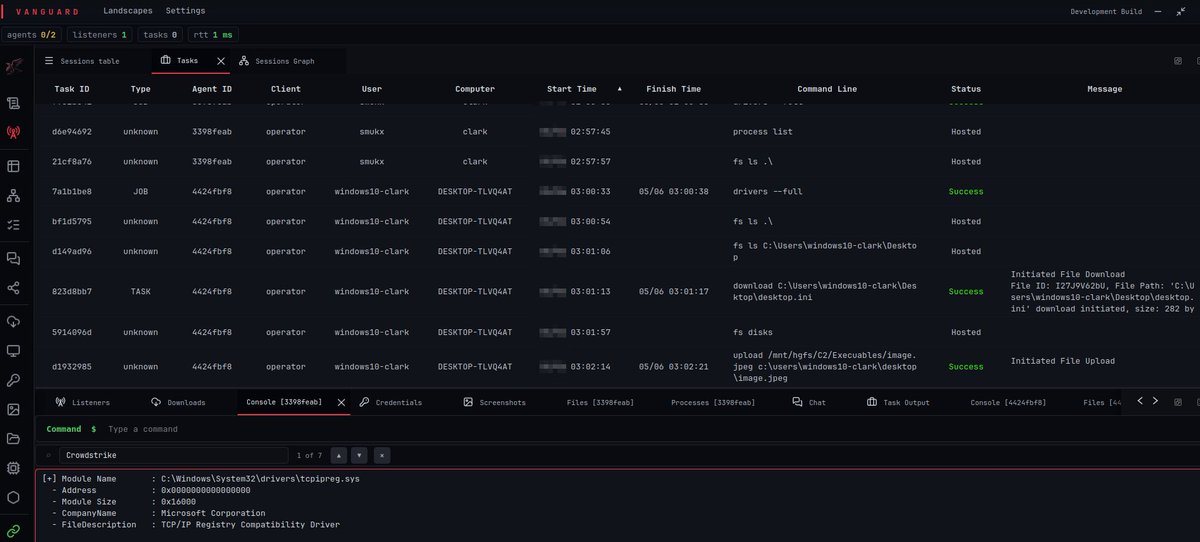
Task: Open the Listeners bottom tab
Action: pyautogui.click(x=83, y=402)
